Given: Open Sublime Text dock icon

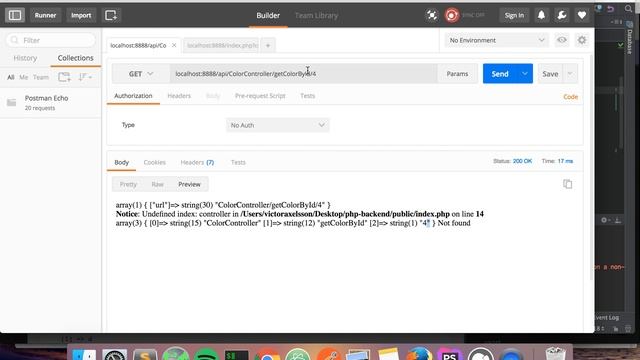Looking at the screenshot, I should click(145, 355).
